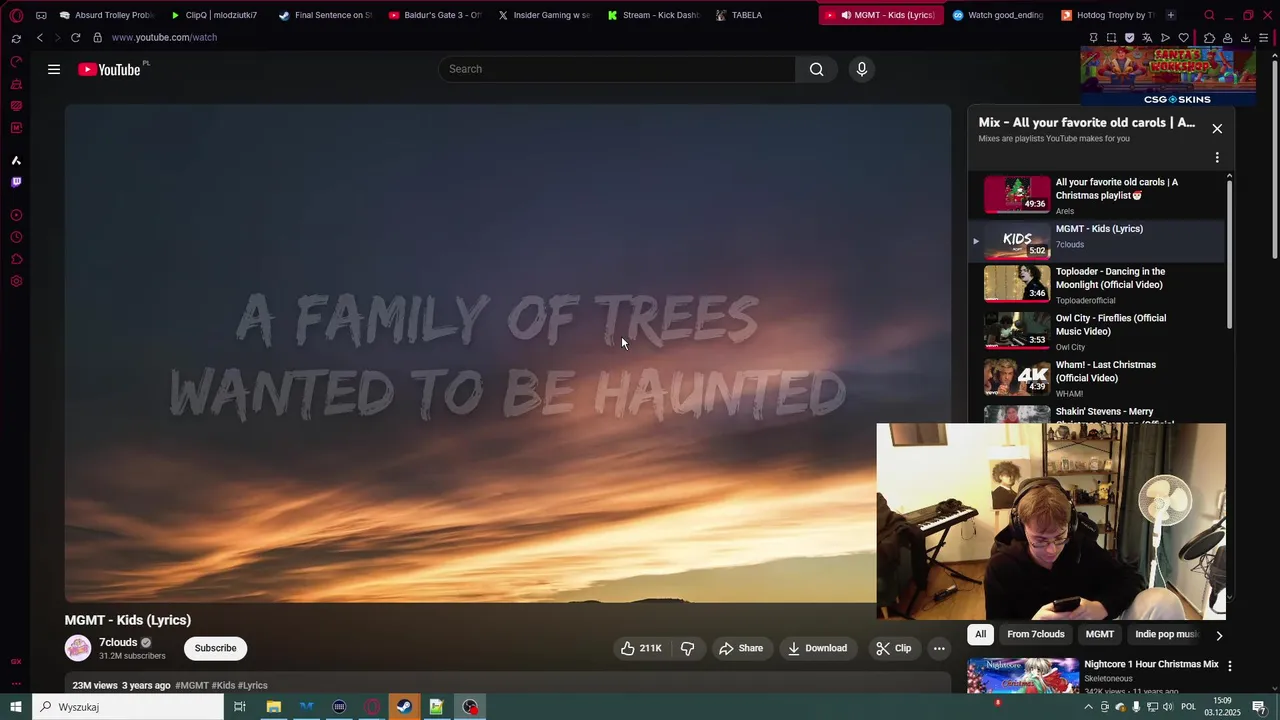Switch to Hotdog Trophy tab
This screenshot has width=1280, height=720.
pyautogui.click(x=1107, y=15)
